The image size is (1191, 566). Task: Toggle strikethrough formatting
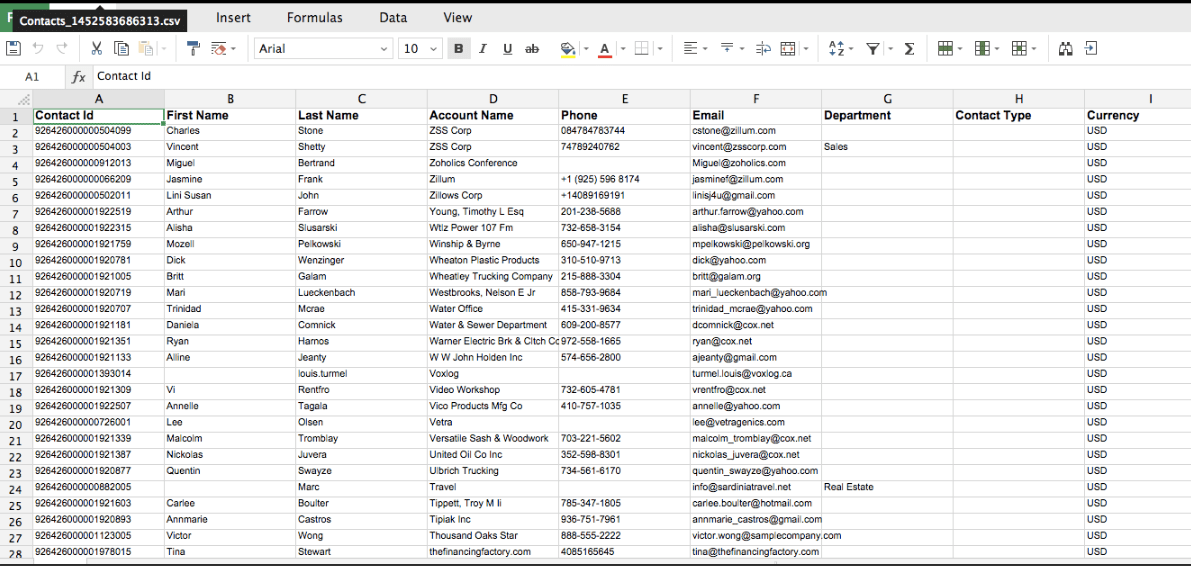pos(532,48)
